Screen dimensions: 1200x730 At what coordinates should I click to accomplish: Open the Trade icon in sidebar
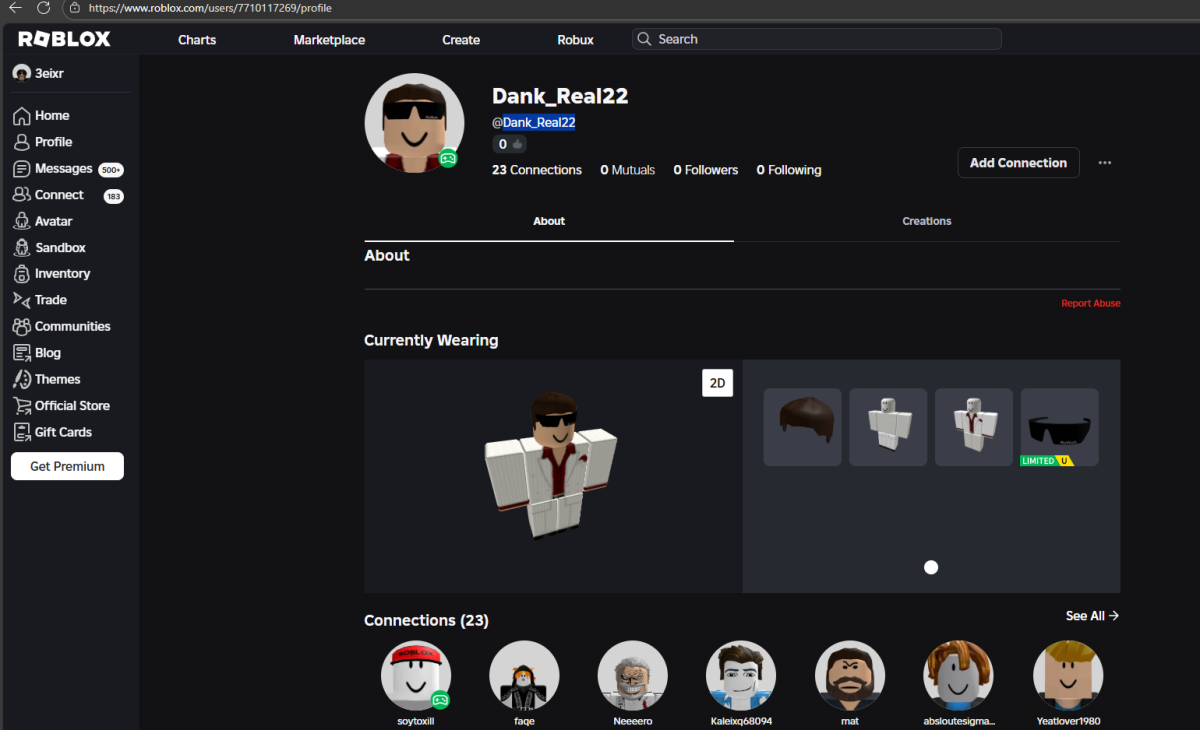click(x=21, y=300)
